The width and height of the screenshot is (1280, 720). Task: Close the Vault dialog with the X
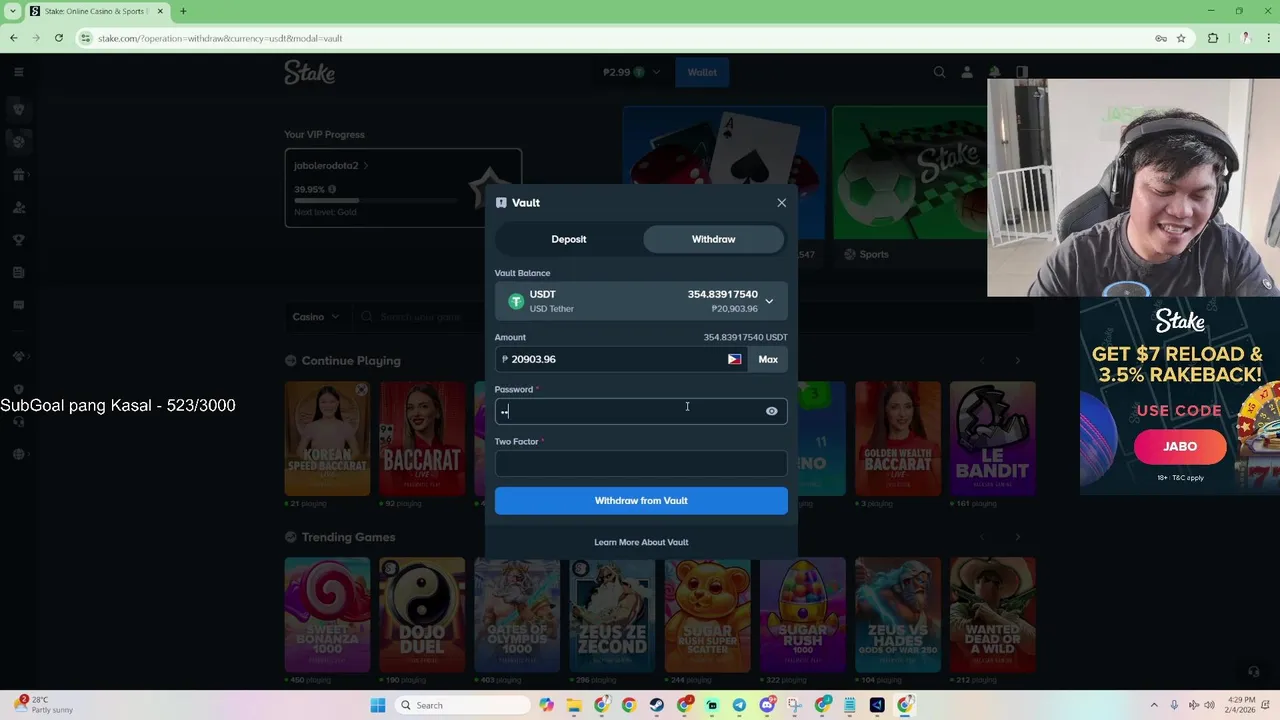click(781, 203)
